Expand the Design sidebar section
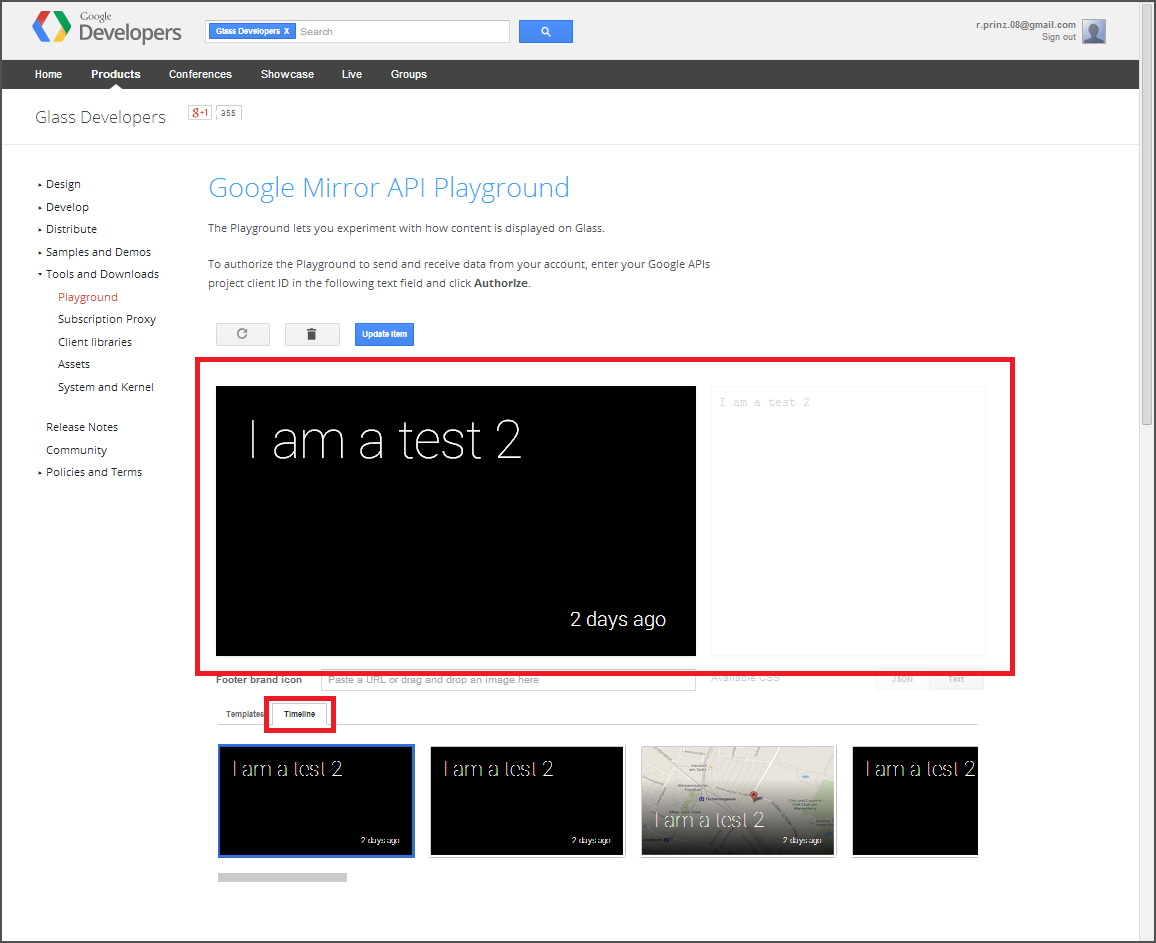This screenshot has width=1156, height=943. [x=63, y=184]
